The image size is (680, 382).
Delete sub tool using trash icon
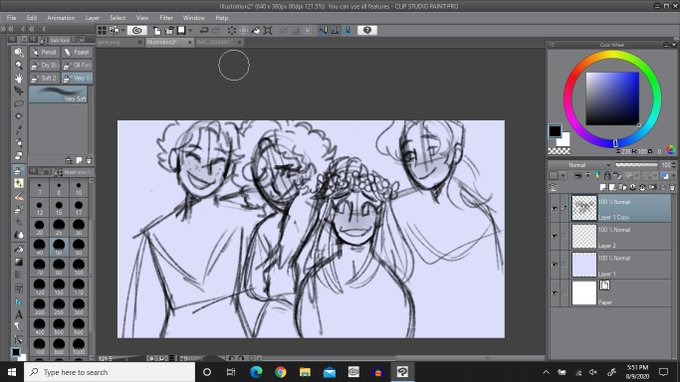(89, 160)
